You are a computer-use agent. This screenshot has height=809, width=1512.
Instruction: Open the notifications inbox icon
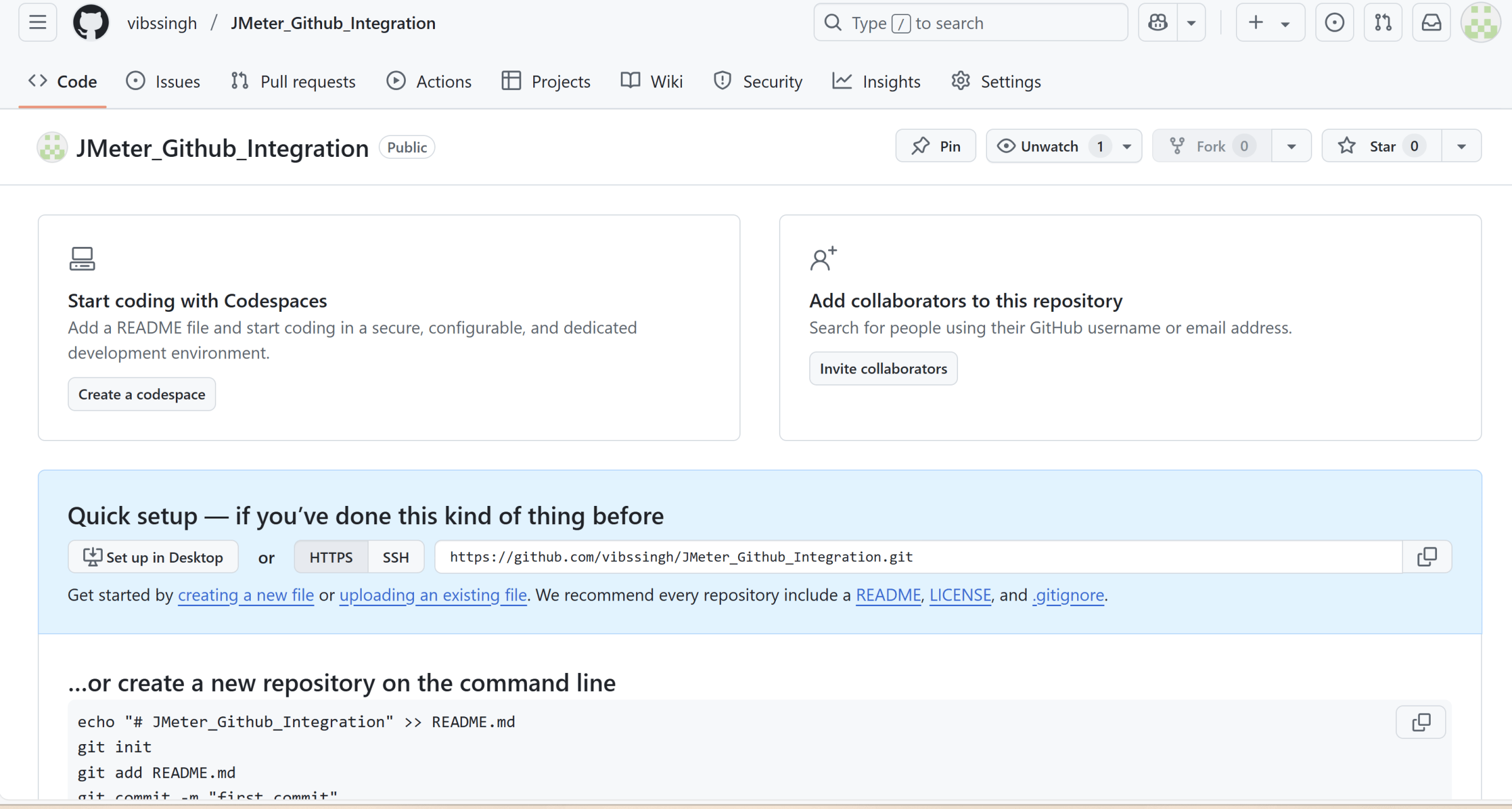coord(1431,23)
